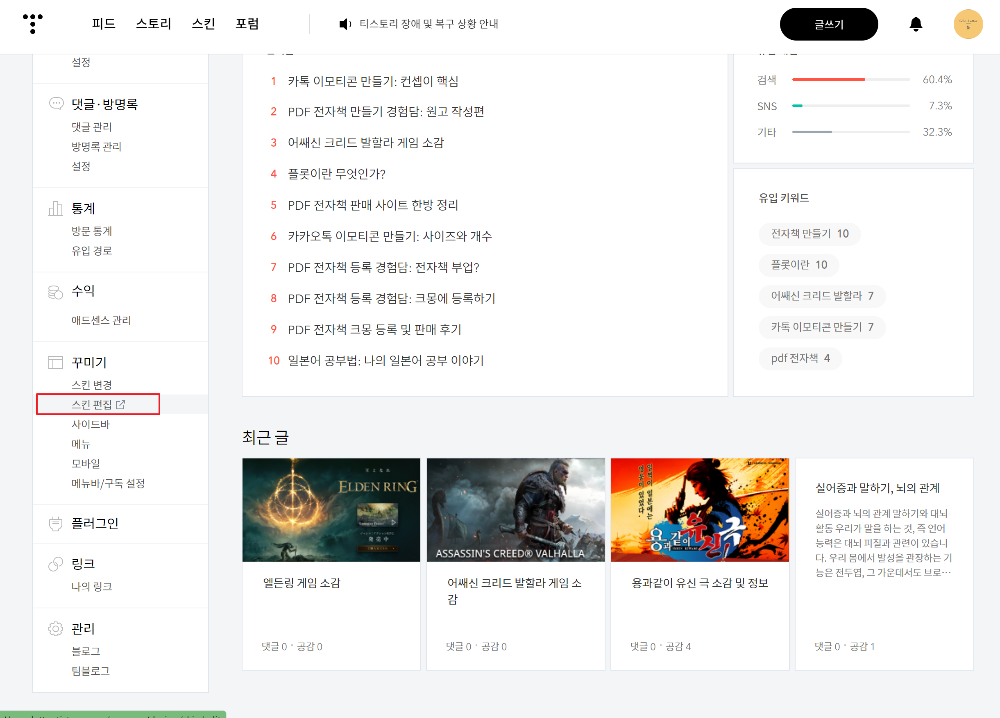Click the announcement speaker icon
This screenshot has width=1000, height=718.
pos(345,24)
